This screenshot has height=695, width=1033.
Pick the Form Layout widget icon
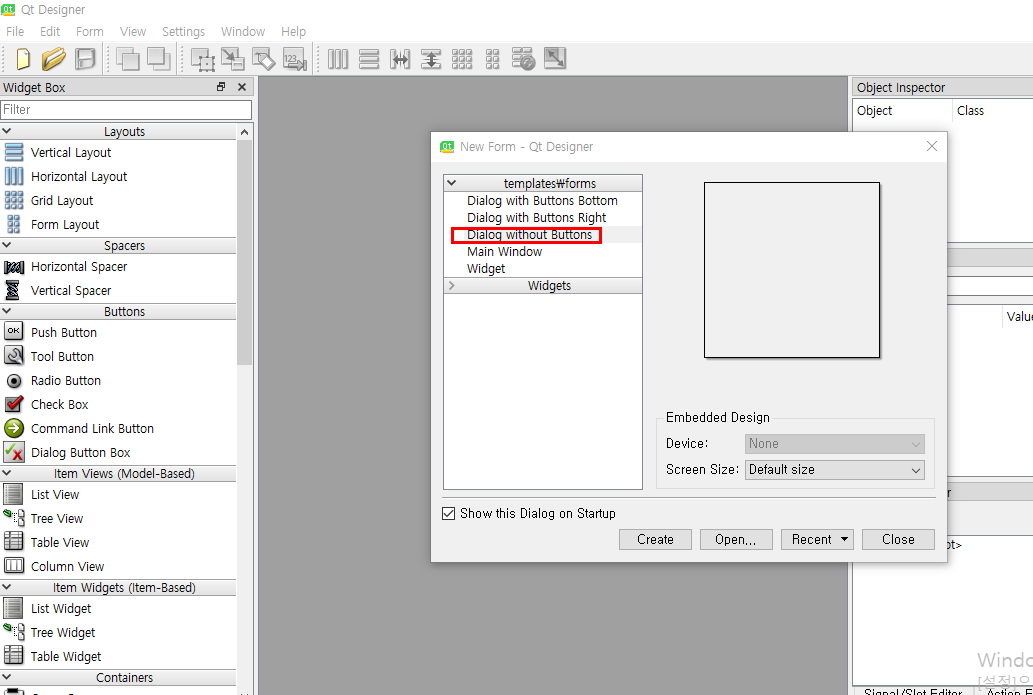click(x=14, y=225)
